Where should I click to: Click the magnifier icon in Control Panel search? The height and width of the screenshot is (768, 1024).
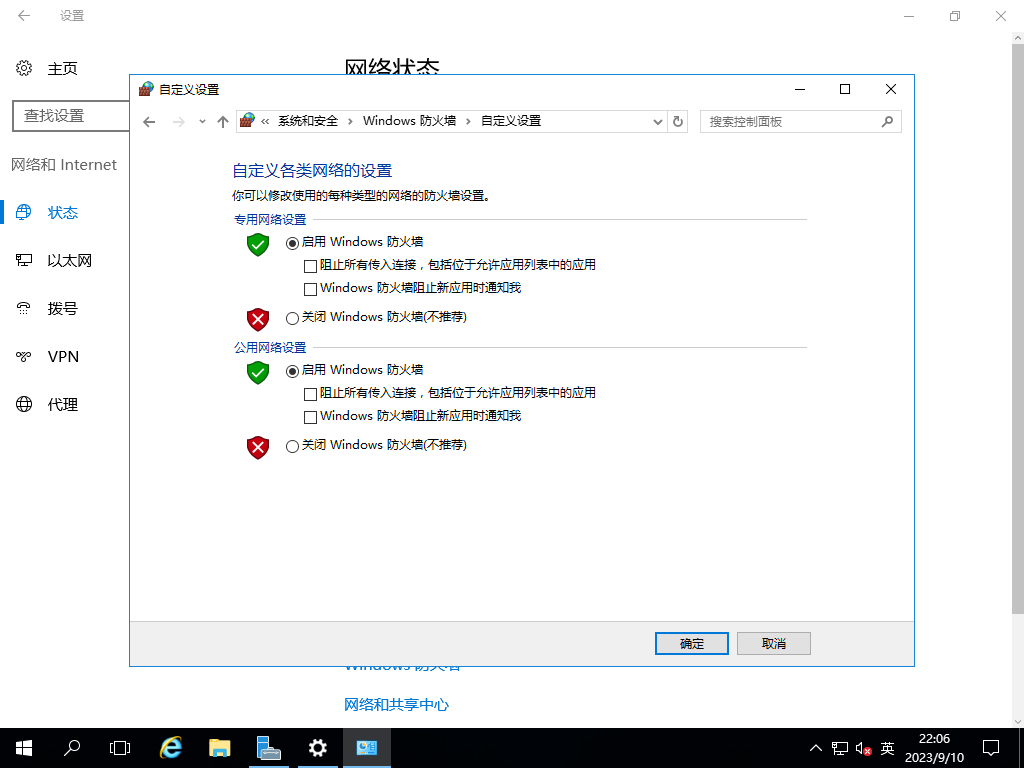tap(887, 121)
